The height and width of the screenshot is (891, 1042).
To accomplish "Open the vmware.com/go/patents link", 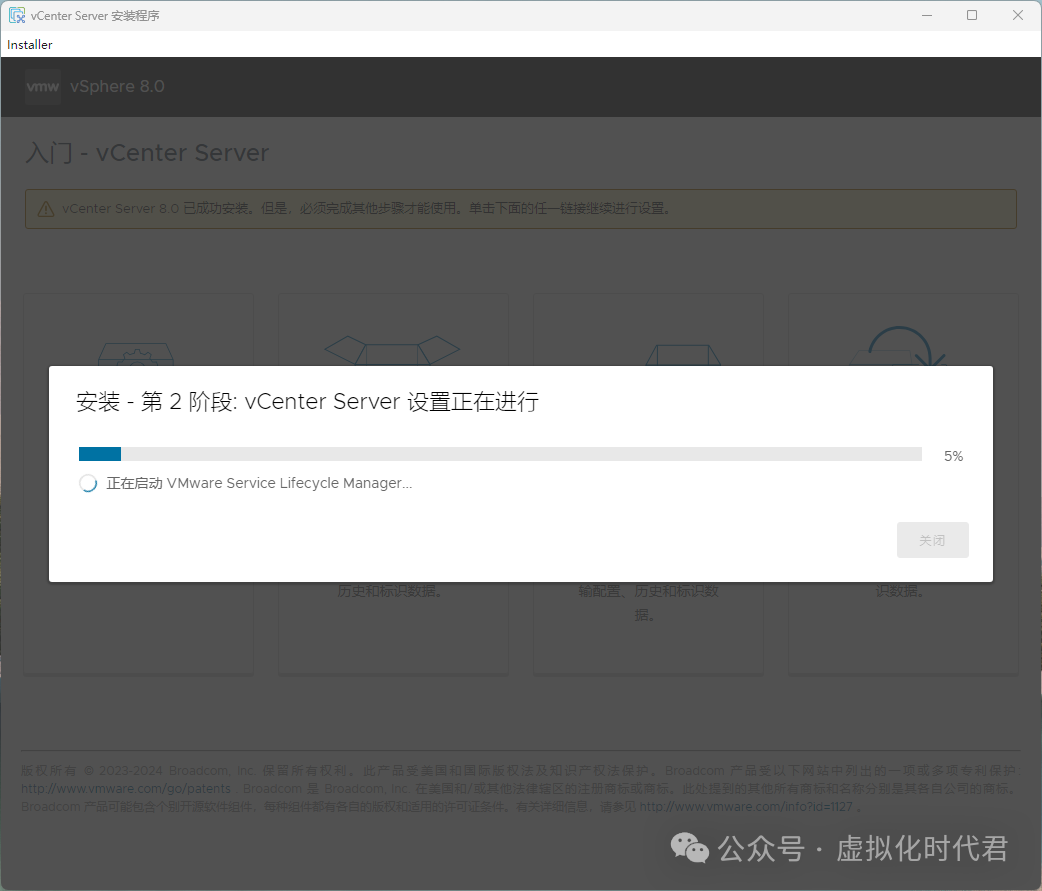I will 126,789.
